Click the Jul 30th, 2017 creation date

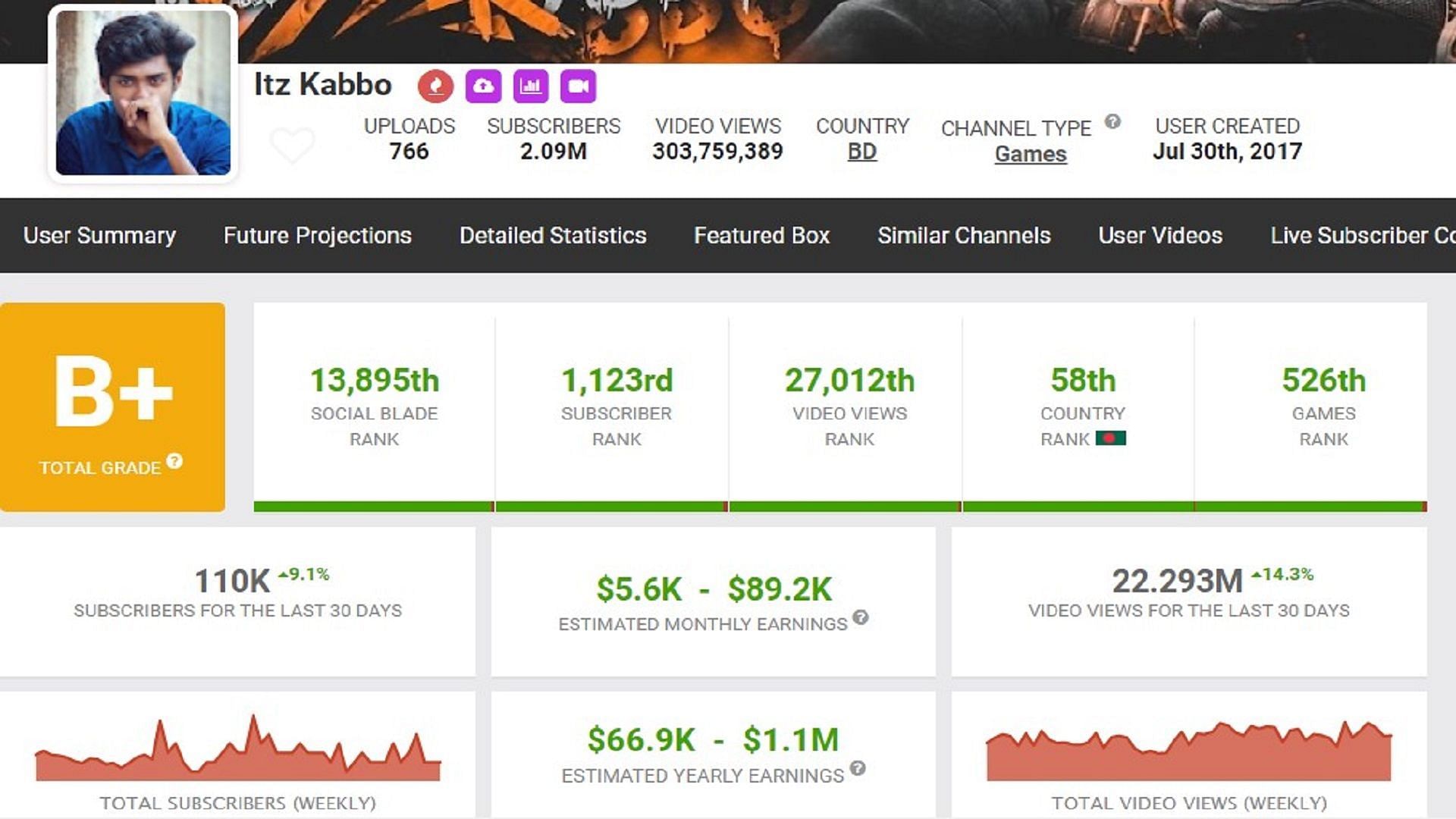coord(1227,151)
